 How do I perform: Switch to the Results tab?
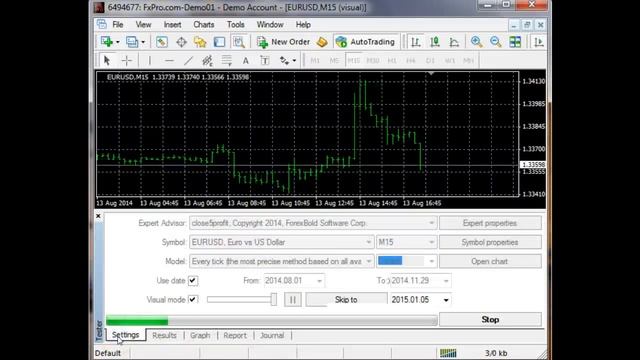pyautogui.click(x=164, y=336)
